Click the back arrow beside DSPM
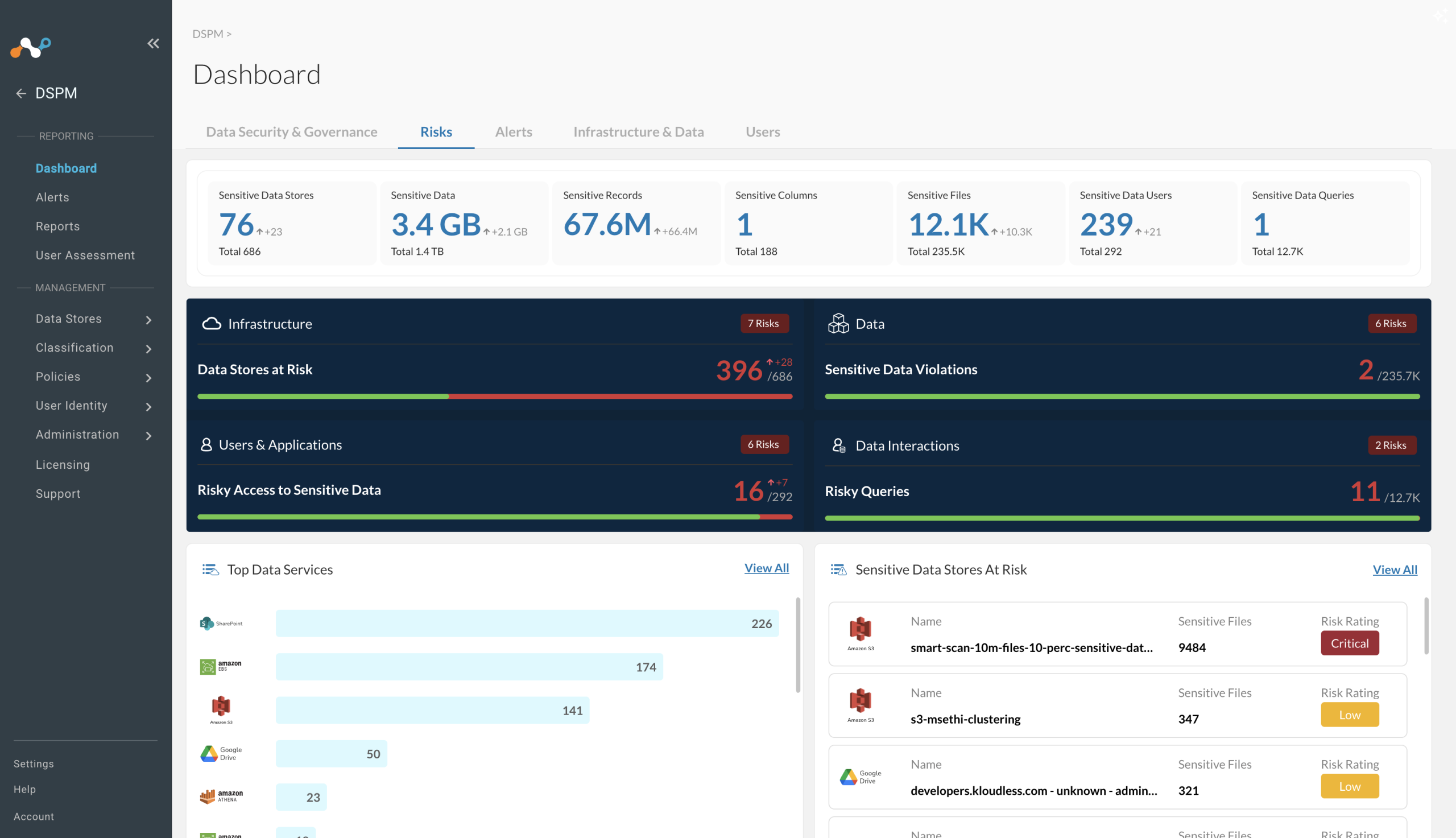Image resolution: width=1456 pixels, height=838 pixels. [21, 93]
